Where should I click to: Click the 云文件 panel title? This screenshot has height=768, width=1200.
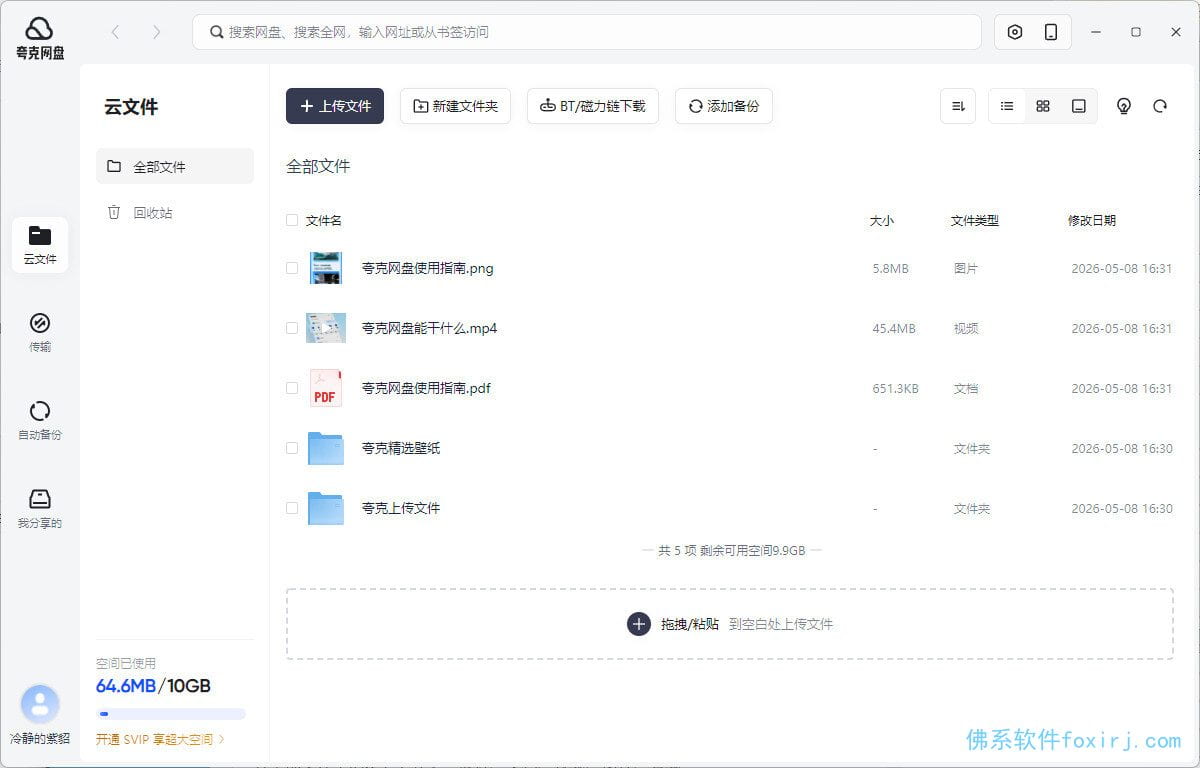click(131, 107)
